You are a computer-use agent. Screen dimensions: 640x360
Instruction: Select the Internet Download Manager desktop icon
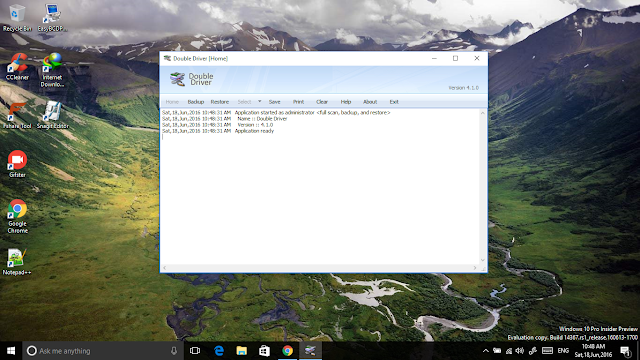pyautogui.click(x=52, y=70)
